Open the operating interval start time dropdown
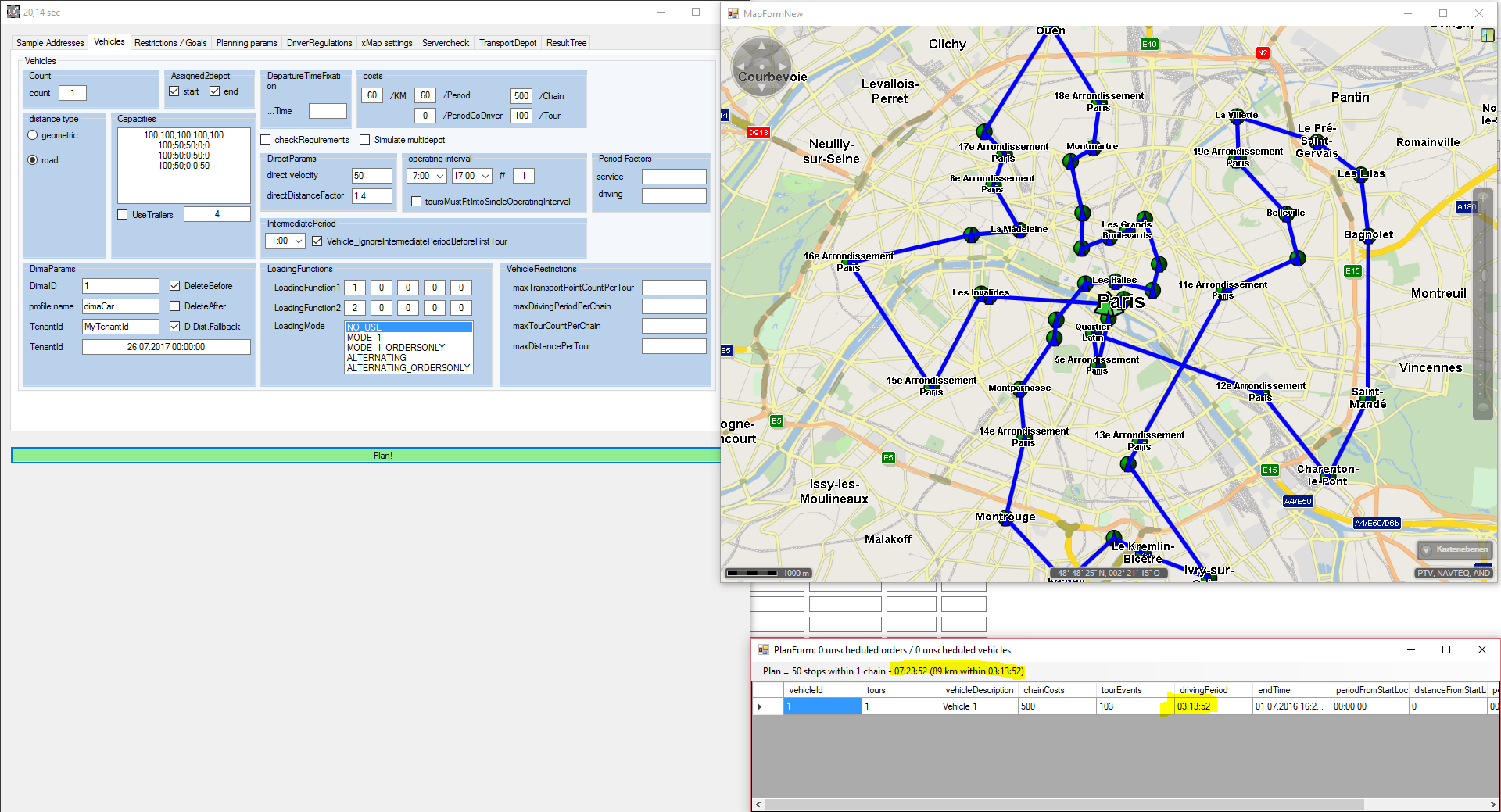The height and width of the screenshot is (812, 1501). tap(440, 176)
